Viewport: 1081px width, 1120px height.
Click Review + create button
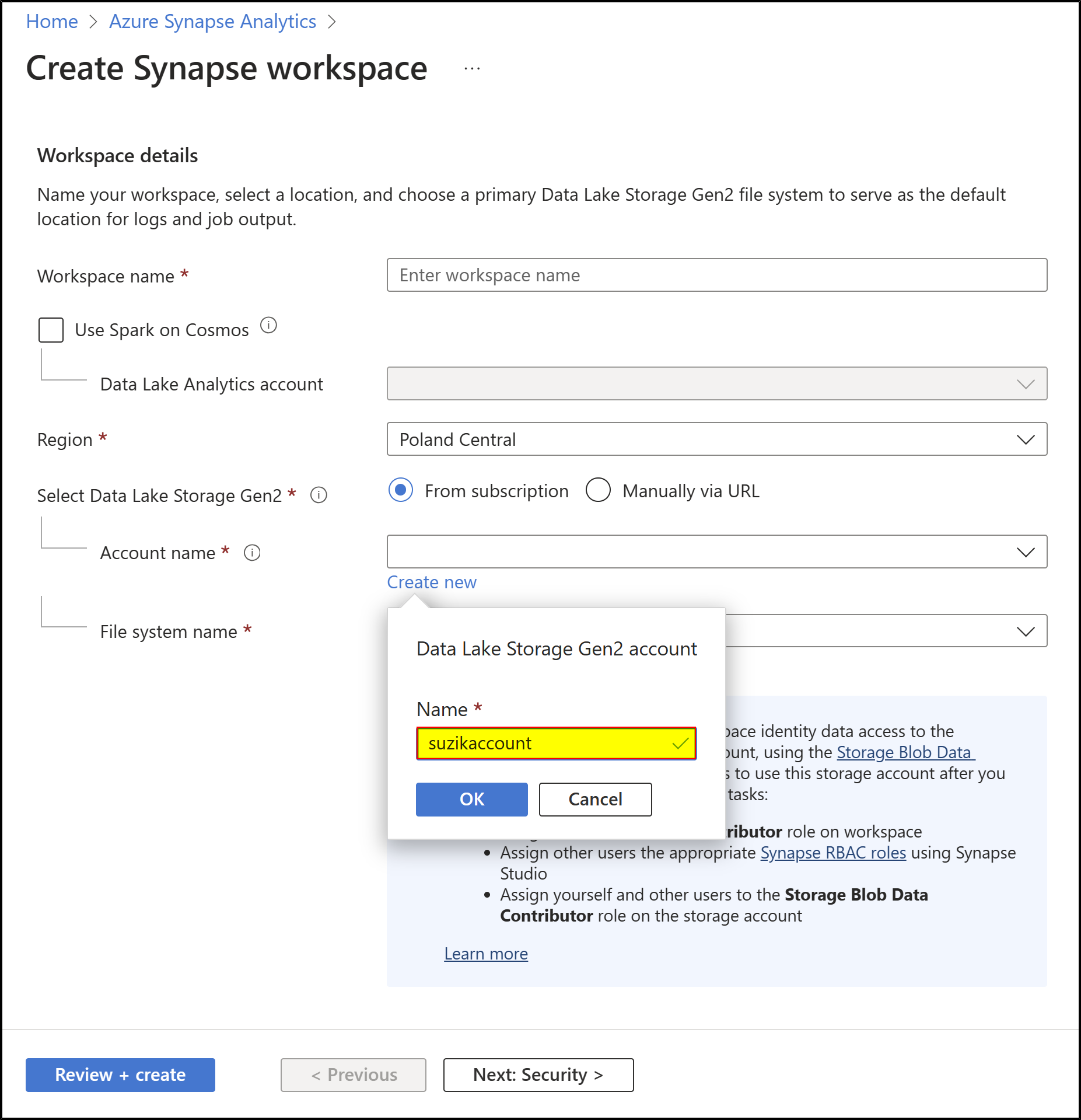(x=120, y=1074)
